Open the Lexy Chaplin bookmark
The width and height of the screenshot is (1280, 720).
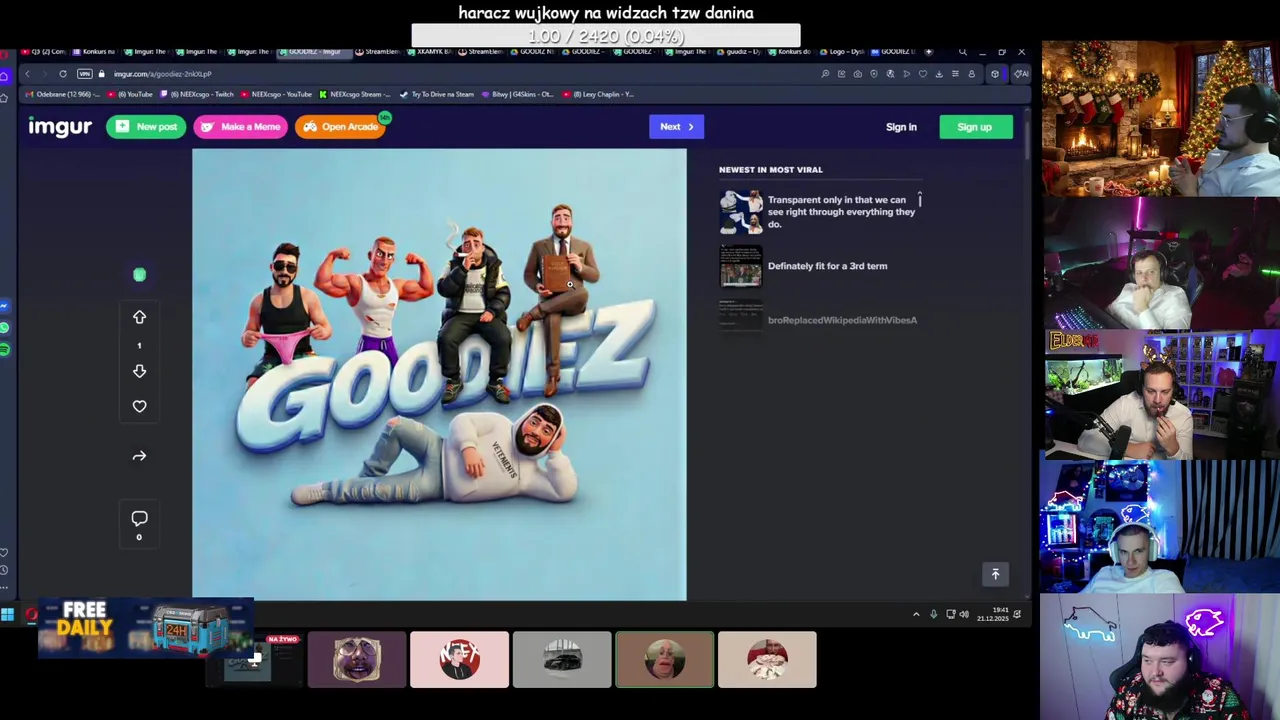[598, 94]
